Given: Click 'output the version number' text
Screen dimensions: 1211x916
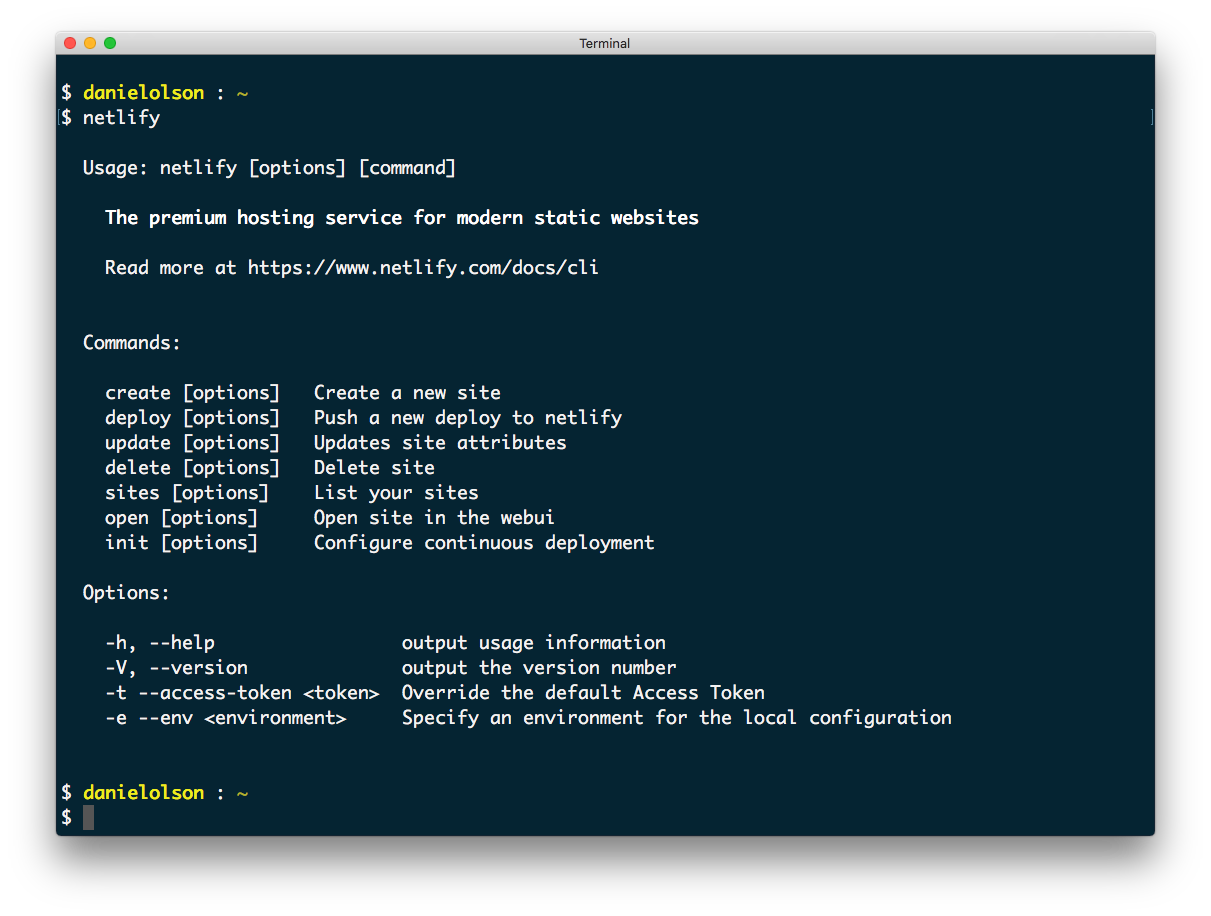Looking at the screenshot, I should [x=539, y=668].
